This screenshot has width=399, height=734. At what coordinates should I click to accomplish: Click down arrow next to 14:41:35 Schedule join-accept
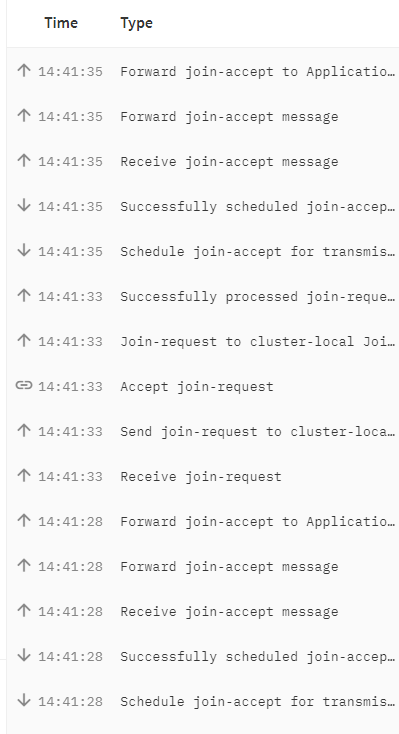tap(24, 250)
